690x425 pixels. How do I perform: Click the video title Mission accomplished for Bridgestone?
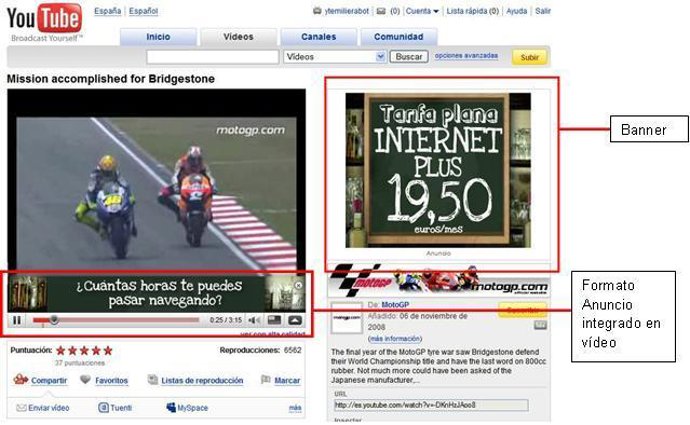pyautogui.click(x=111, y=79)
